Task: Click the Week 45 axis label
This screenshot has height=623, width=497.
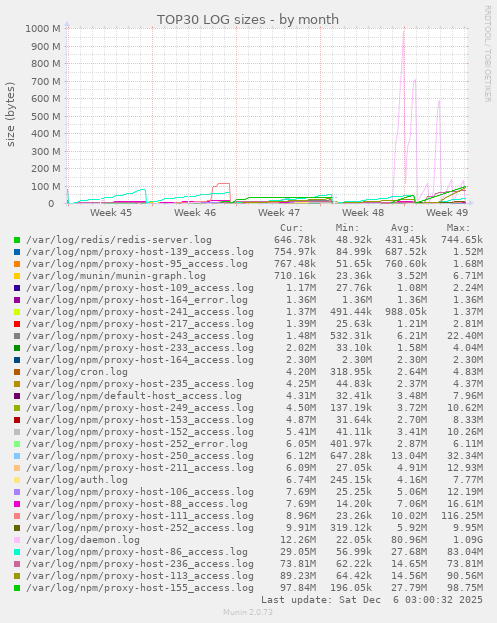Action: pos(111,213)
